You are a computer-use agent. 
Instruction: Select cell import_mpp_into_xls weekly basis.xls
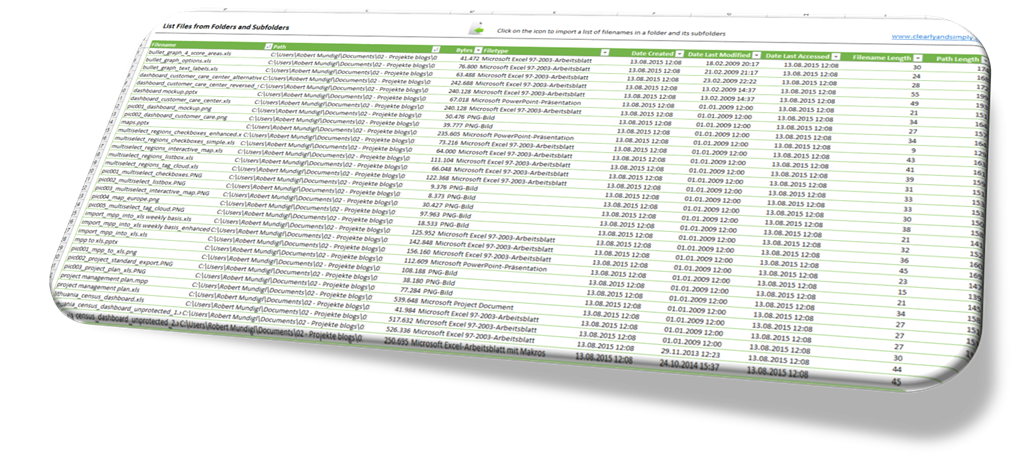[138, 215]
